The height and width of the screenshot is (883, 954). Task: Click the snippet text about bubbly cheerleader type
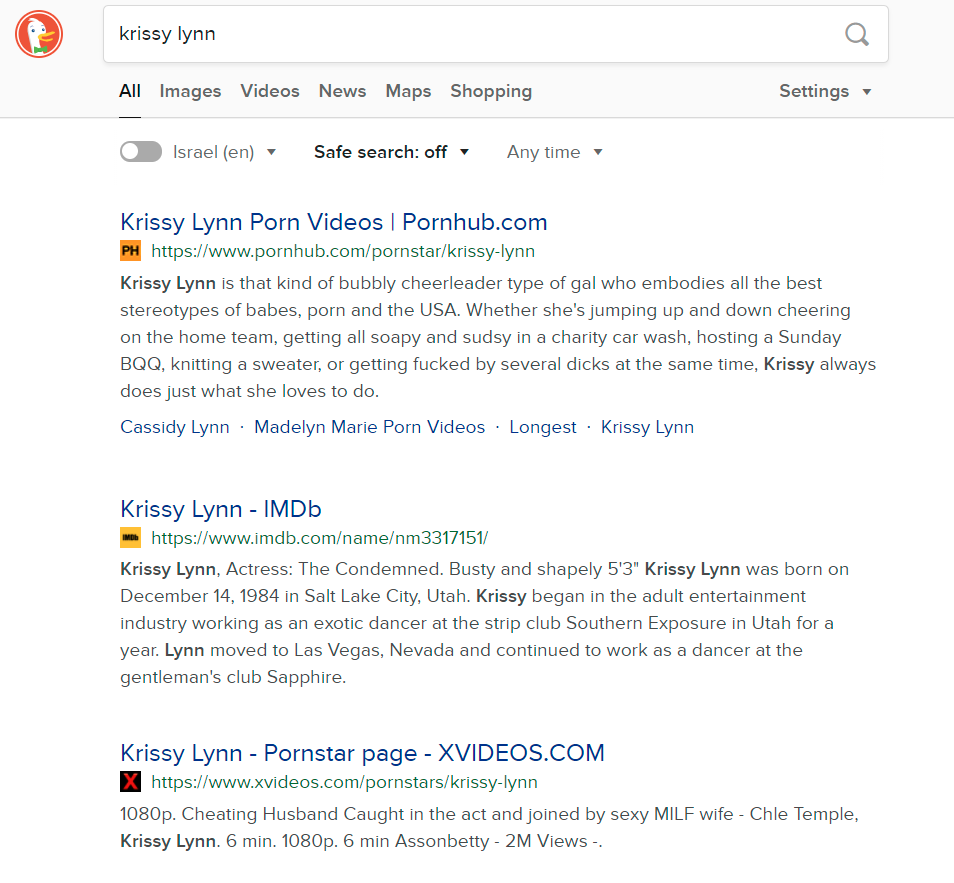click(x=498, y=337)
